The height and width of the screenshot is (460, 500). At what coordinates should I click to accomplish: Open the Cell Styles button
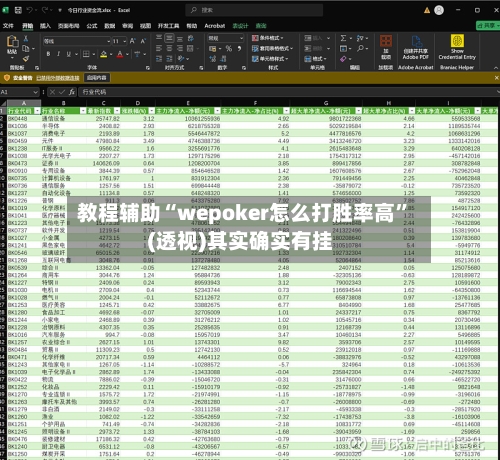270,59
